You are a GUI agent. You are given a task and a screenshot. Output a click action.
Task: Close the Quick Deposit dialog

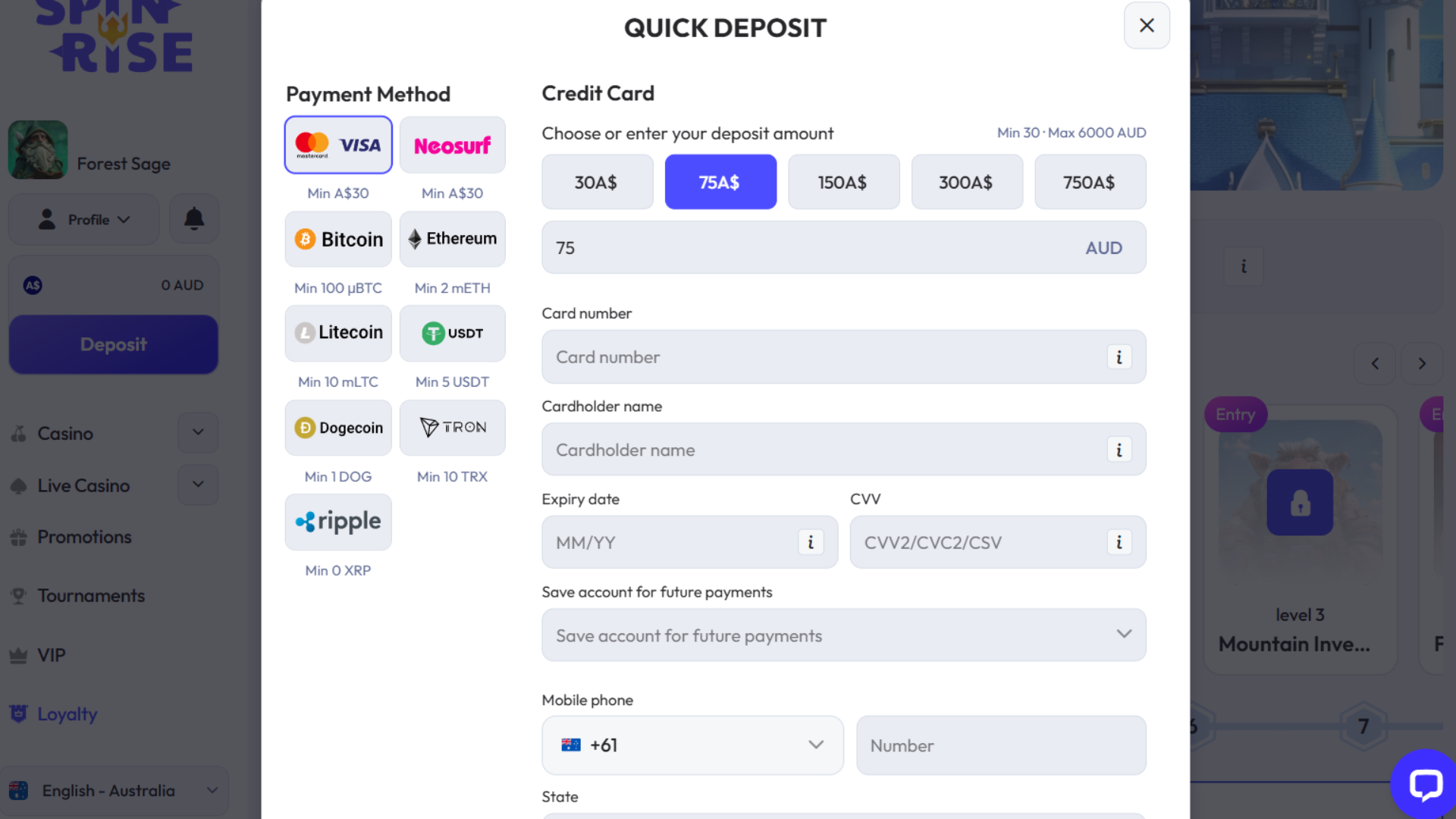pyautogui.click(x=1147, y=26)
